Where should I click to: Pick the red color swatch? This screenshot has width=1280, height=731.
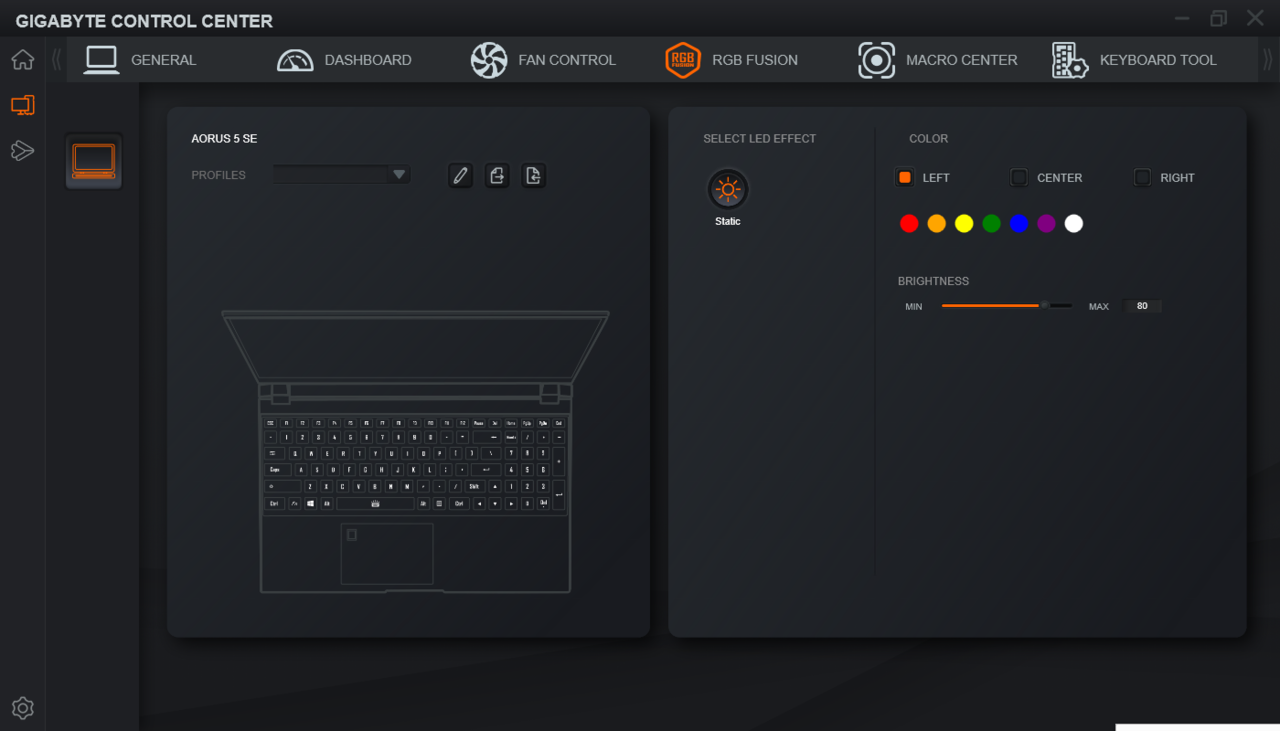click(909, 224)
